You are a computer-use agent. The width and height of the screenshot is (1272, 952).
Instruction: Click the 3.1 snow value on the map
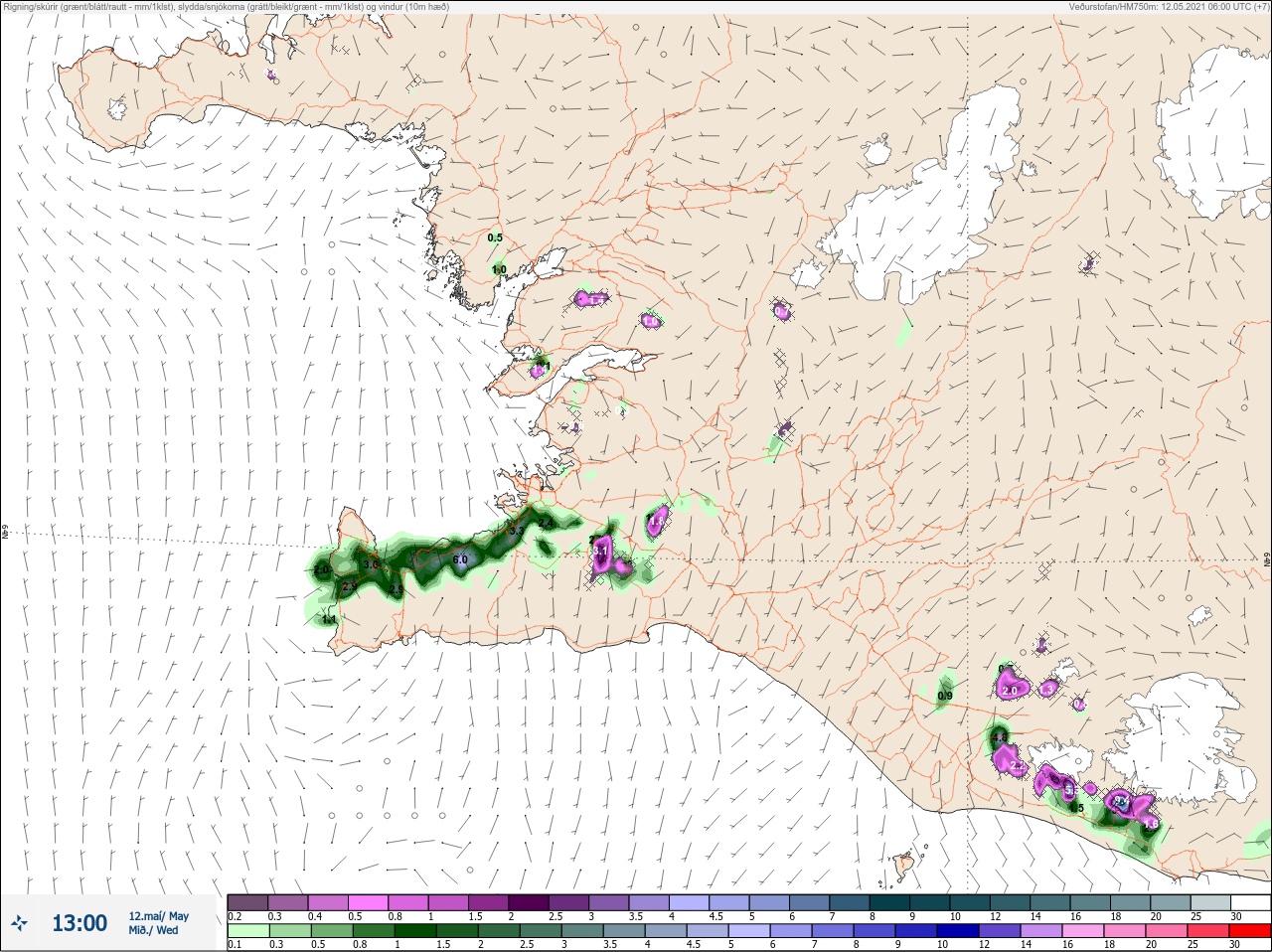click(x=599, y=551)
